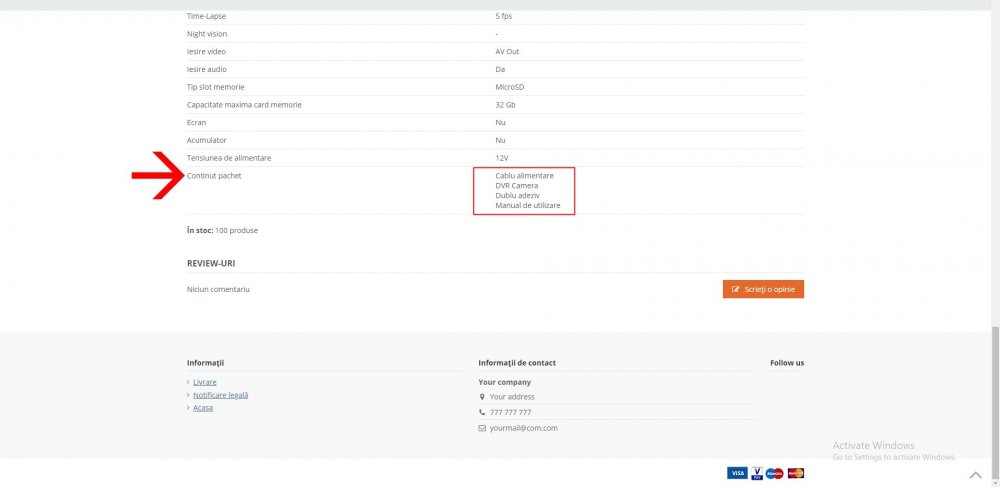Click the Tip slot memorie label
Image resolution: width=1000 pixels, height=487 pixels.
click(x=216, y=87)
